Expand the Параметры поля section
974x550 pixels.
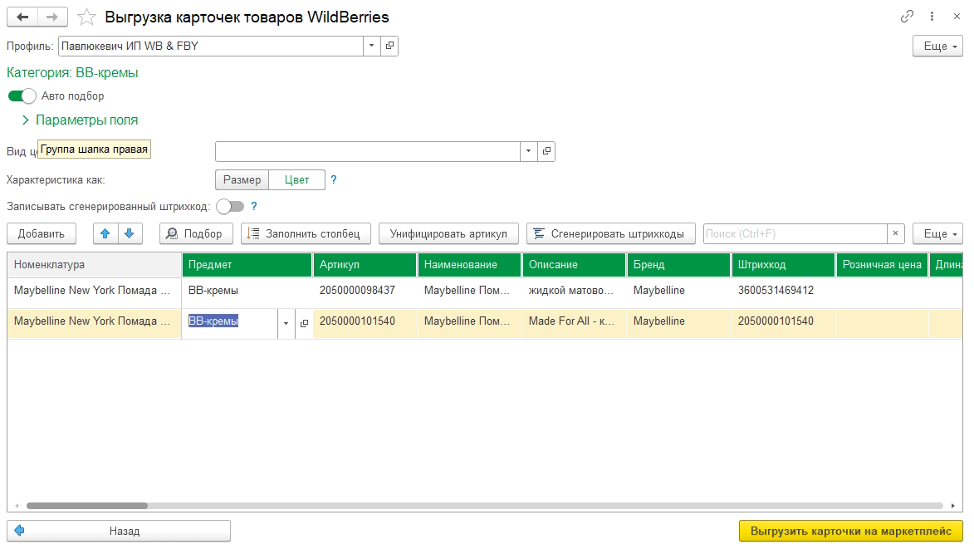[26, 120]
